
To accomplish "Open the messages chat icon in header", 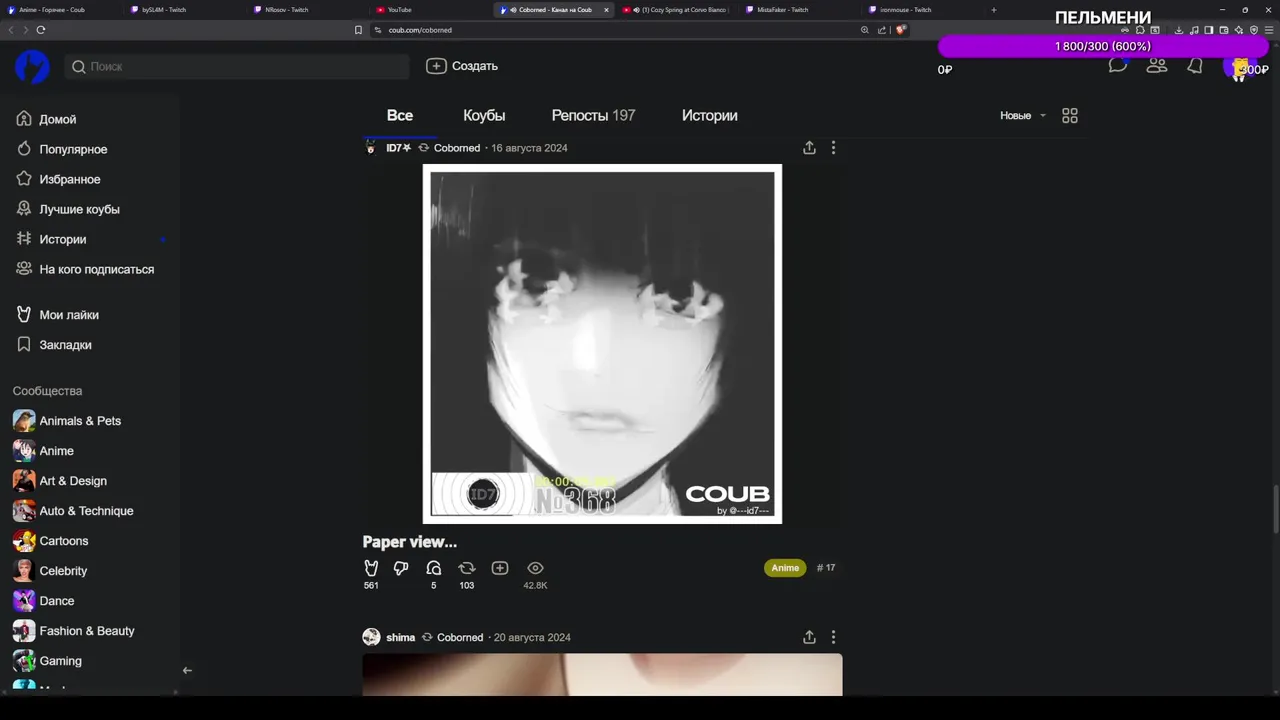I will (1118, 66).
